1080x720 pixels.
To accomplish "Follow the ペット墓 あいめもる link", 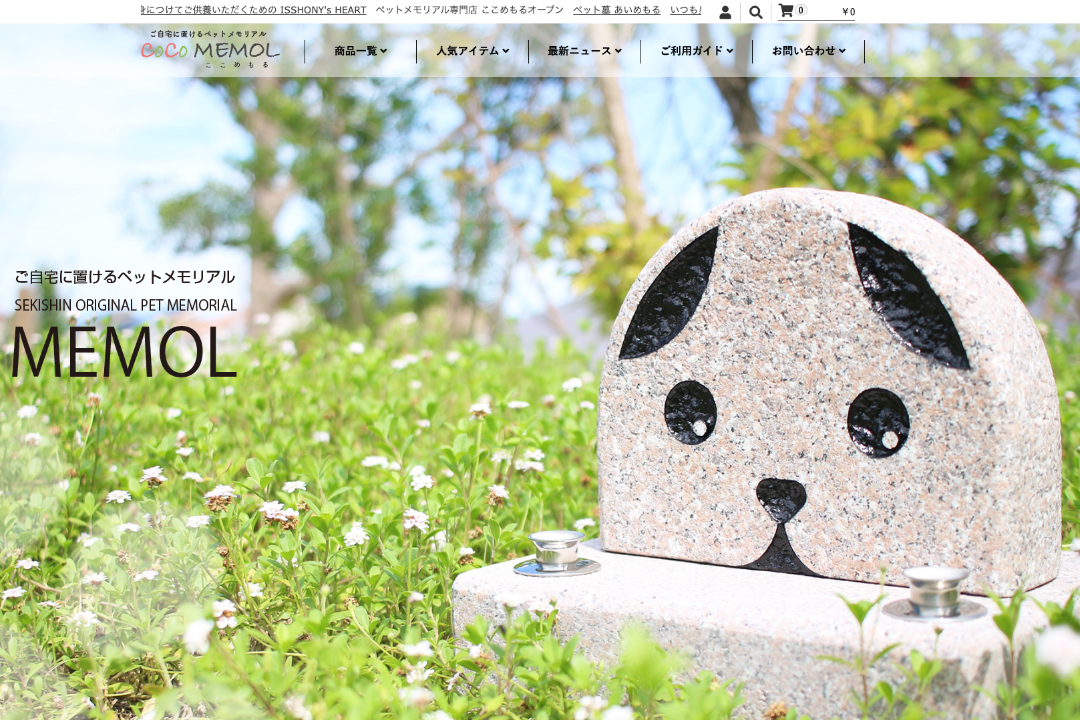I will [x=616, y=10].
